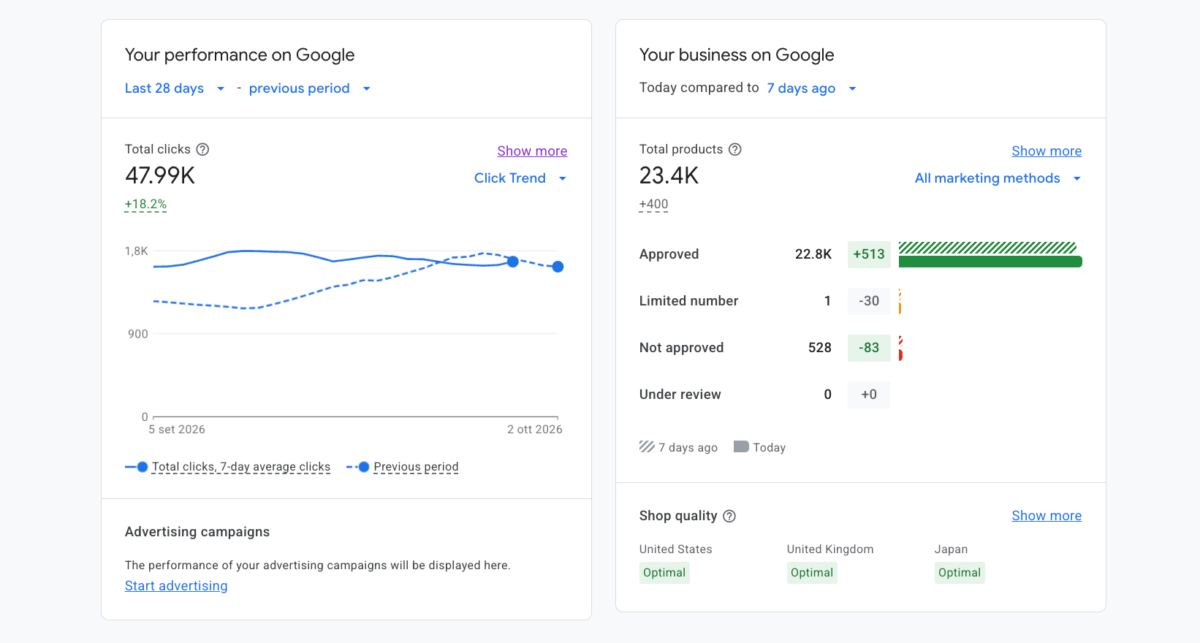1200x643 pixels.
Task: Click the 2 ott 2026 axis date
Action: [535, 430]
